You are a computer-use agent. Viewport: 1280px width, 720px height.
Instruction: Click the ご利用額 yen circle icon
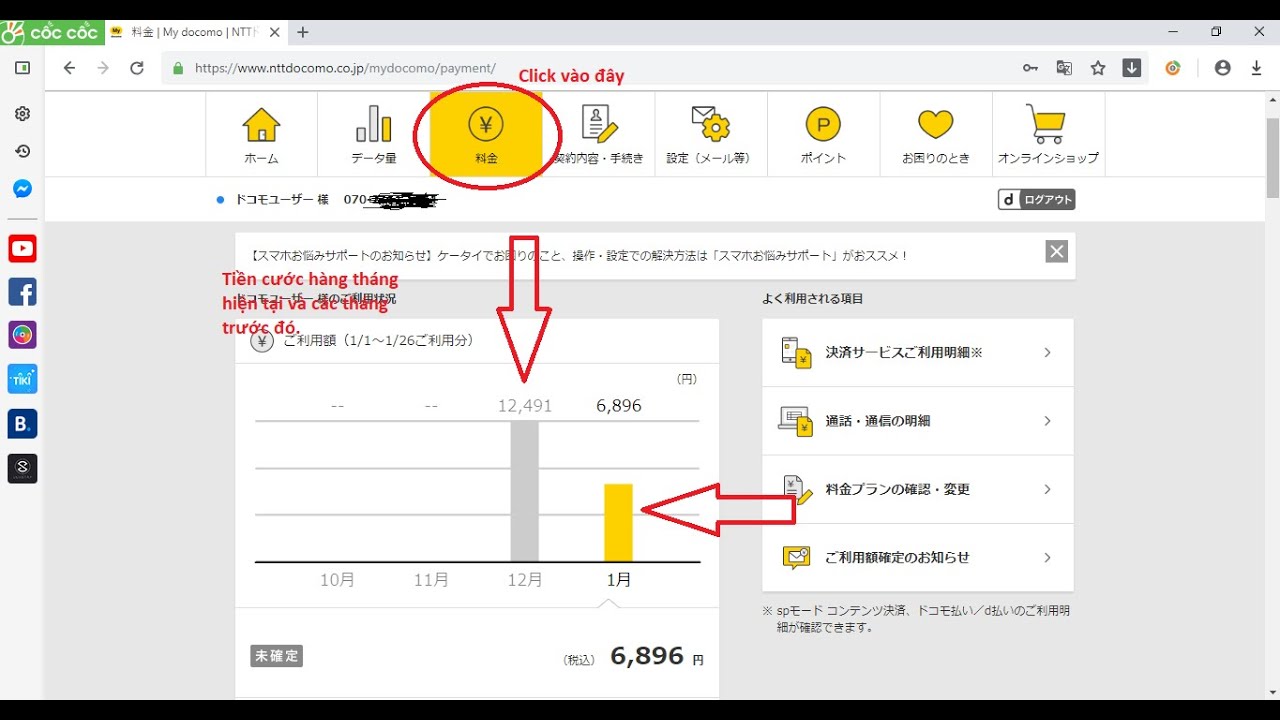[262, 341]
